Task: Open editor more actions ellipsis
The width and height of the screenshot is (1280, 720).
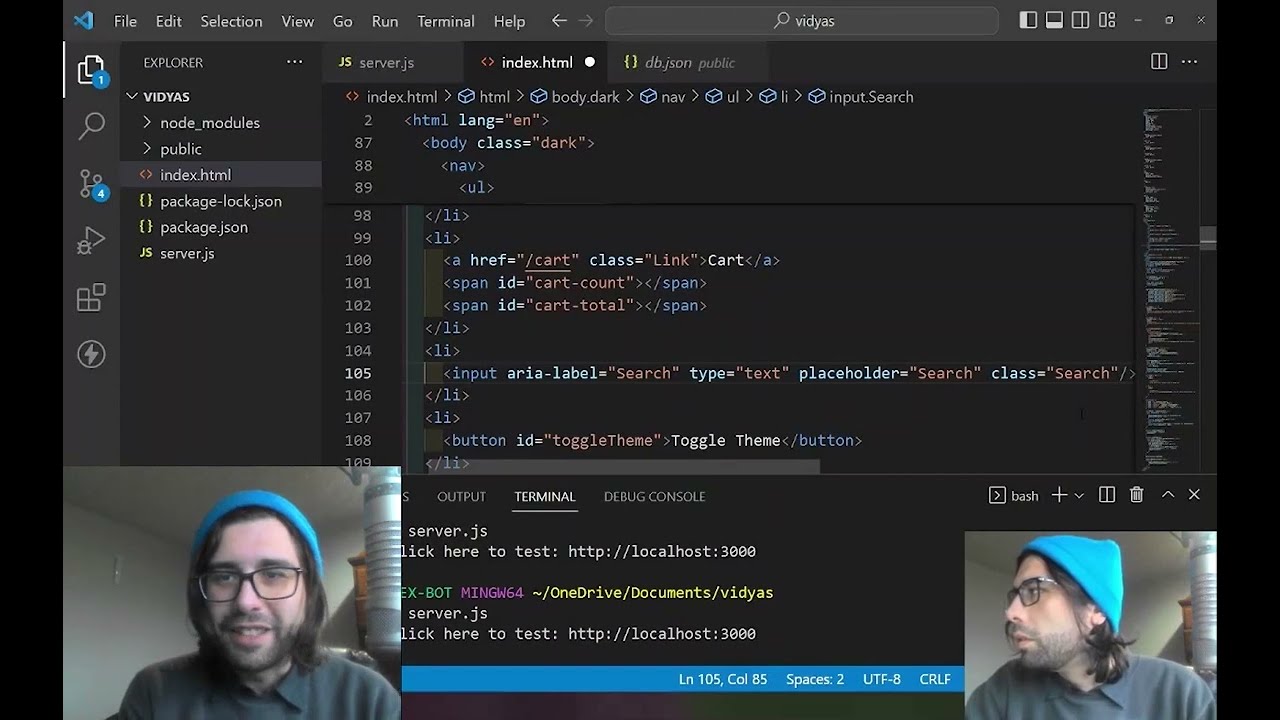Action: pyautogui.click(x=1189, y=62)
